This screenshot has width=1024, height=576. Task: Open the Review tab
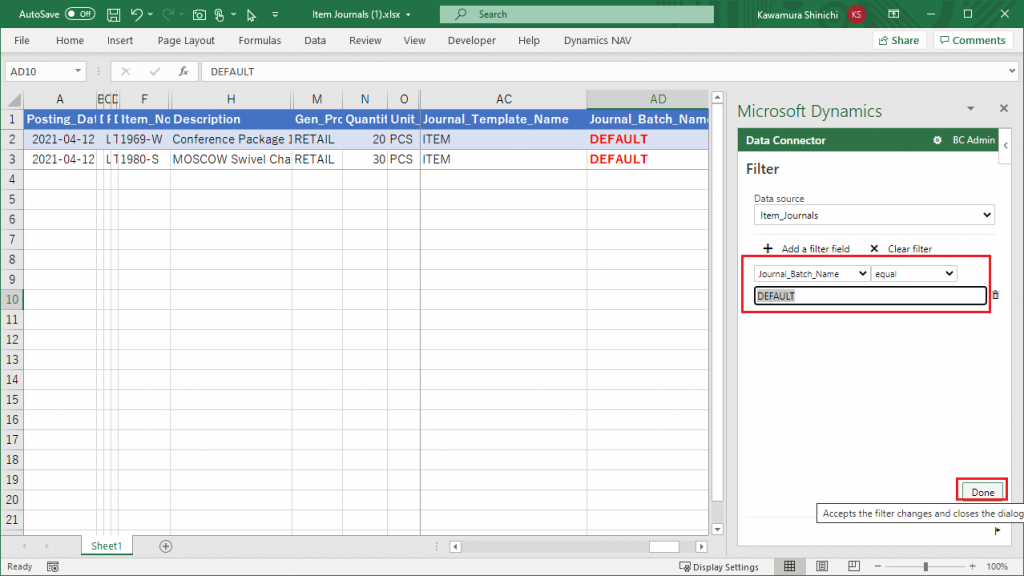pos(365,40)
